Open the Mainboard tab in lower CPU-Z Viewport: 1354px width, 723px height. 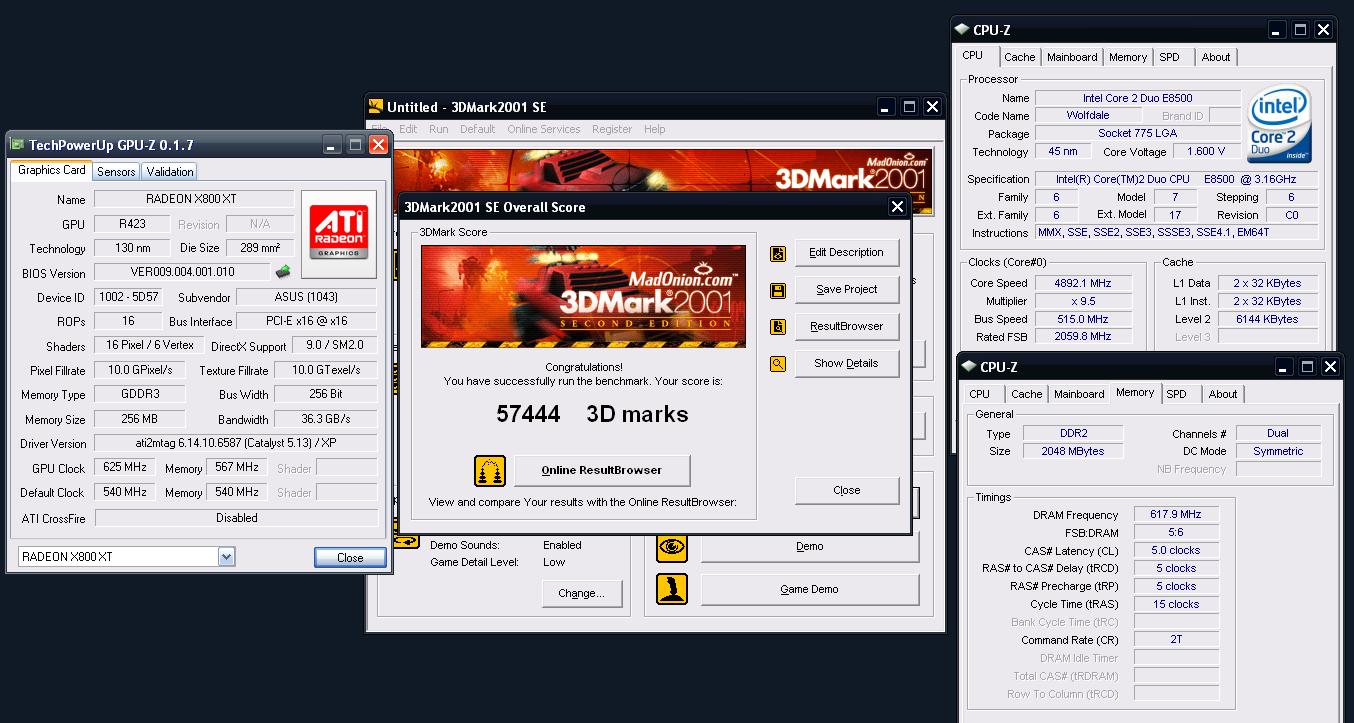pyautogui.click(x=1079, y=395)
